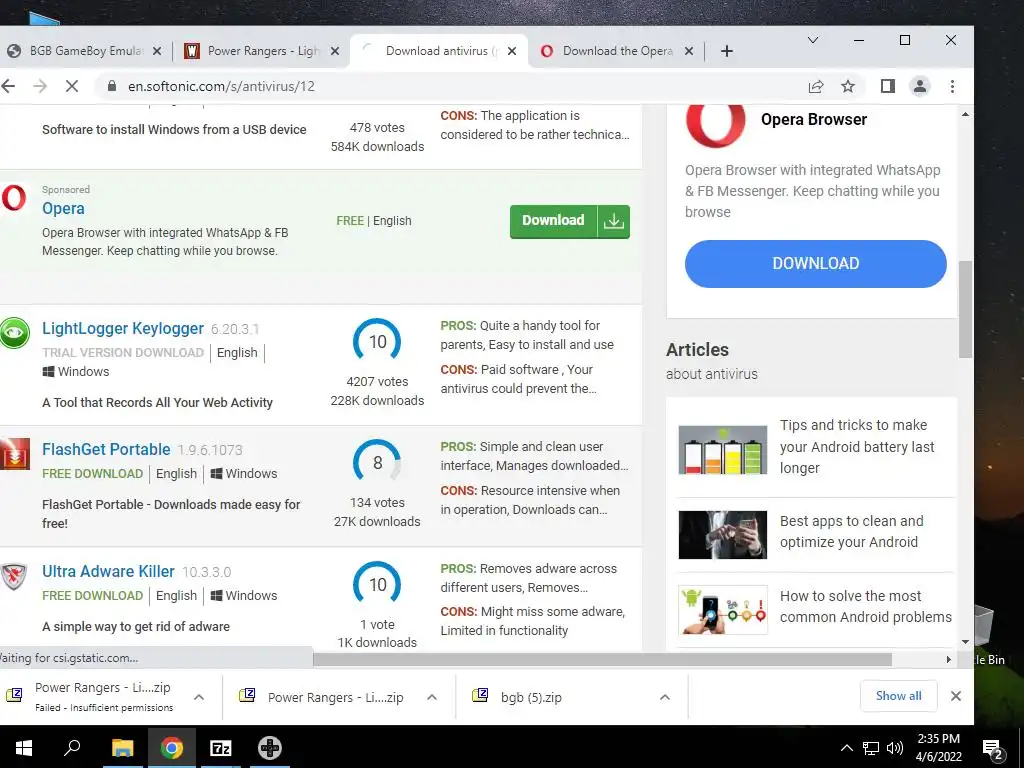
Task: Open Chrome's three-dot menu
Action: coord(952,86)
